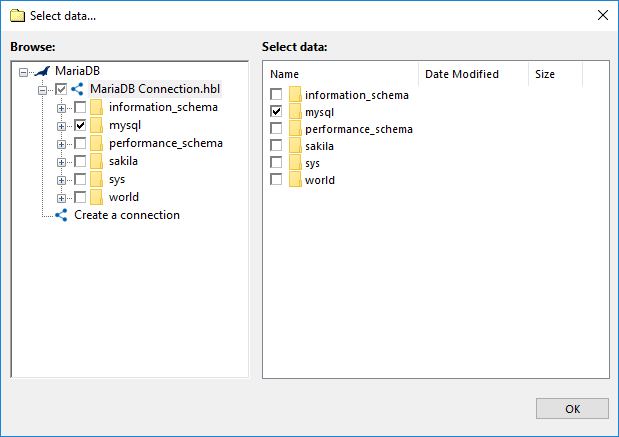
Task: Toggle MariaDB Connection.hbl checkbox in tree
Action: pyautogui.click(x=61, y=89)
